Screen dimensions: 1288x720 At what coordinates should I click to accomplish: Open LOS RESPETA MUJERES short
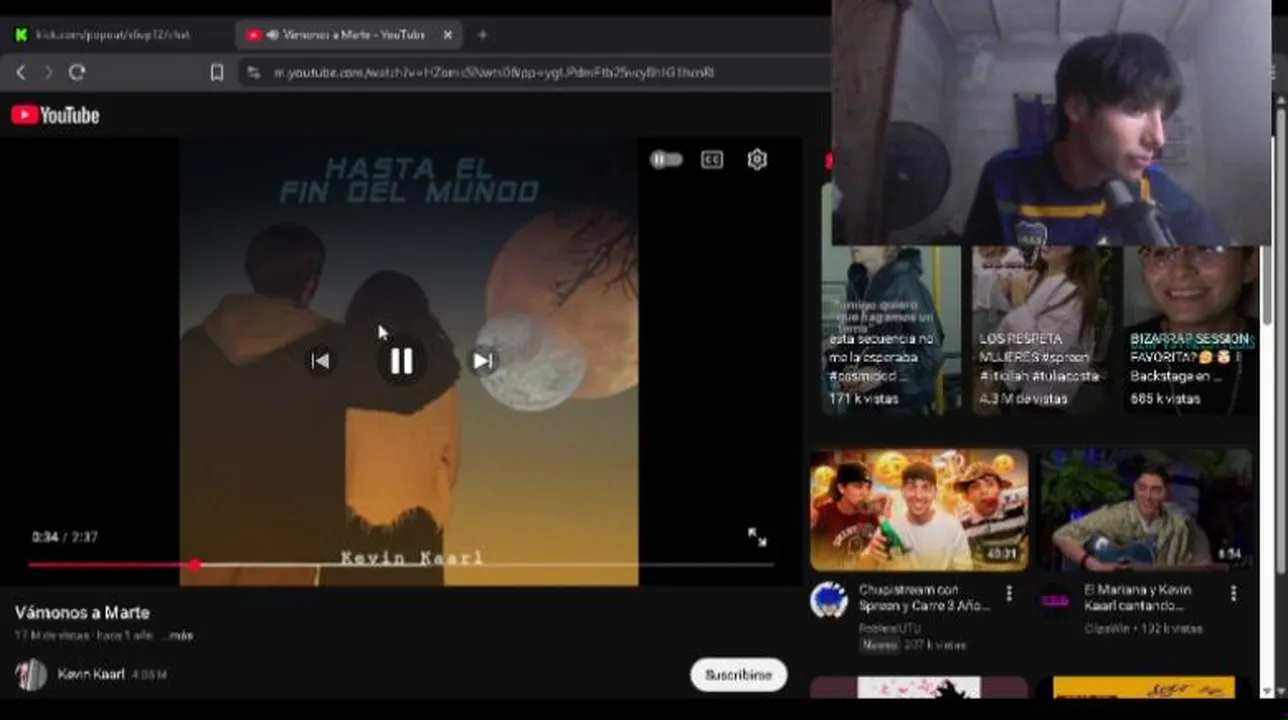point(1041,330)
